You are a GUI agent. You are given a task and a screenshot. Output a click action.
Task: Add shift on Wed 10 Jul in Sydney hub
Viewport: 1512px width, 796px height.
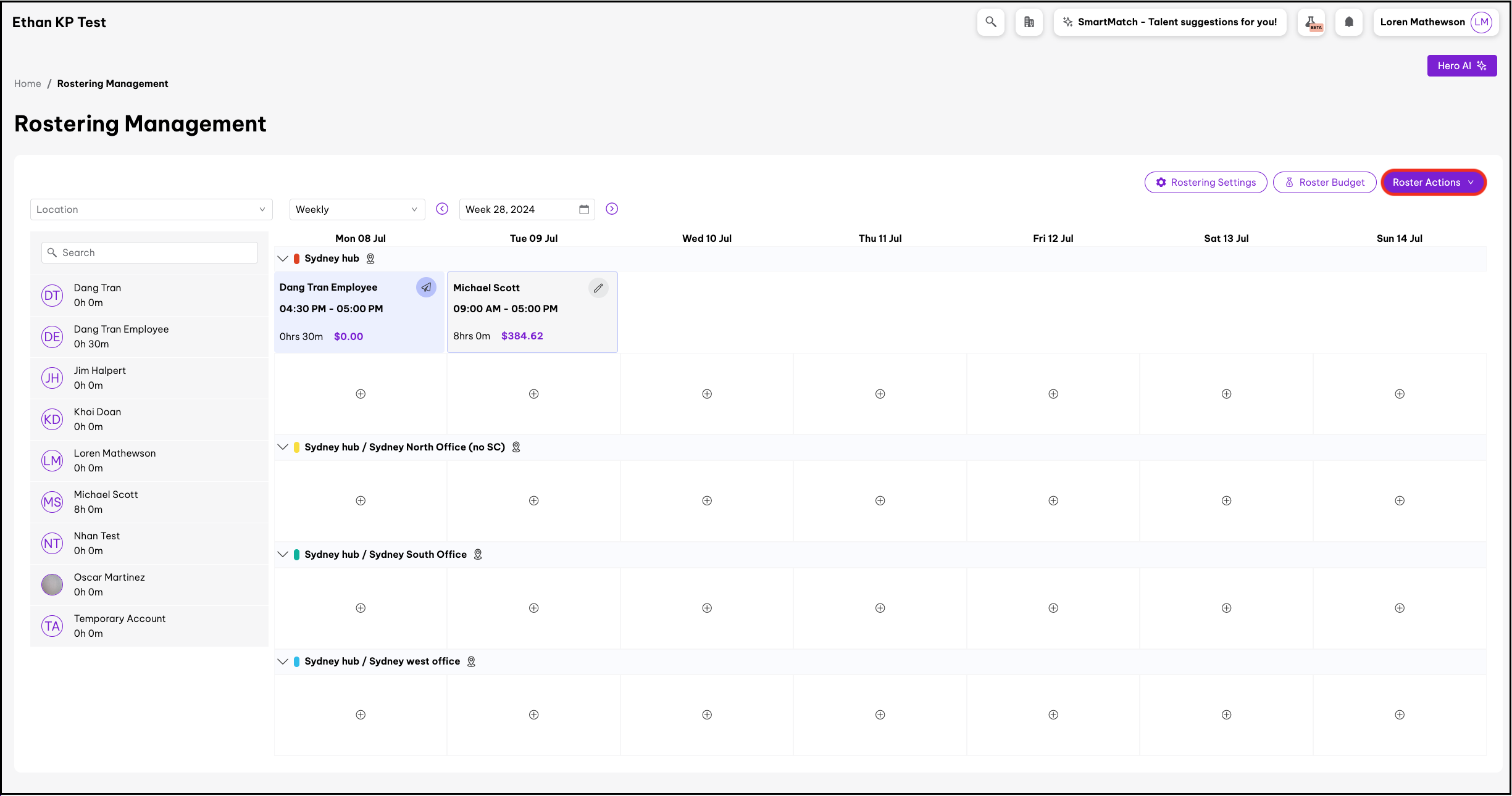(x=707, y=394)
